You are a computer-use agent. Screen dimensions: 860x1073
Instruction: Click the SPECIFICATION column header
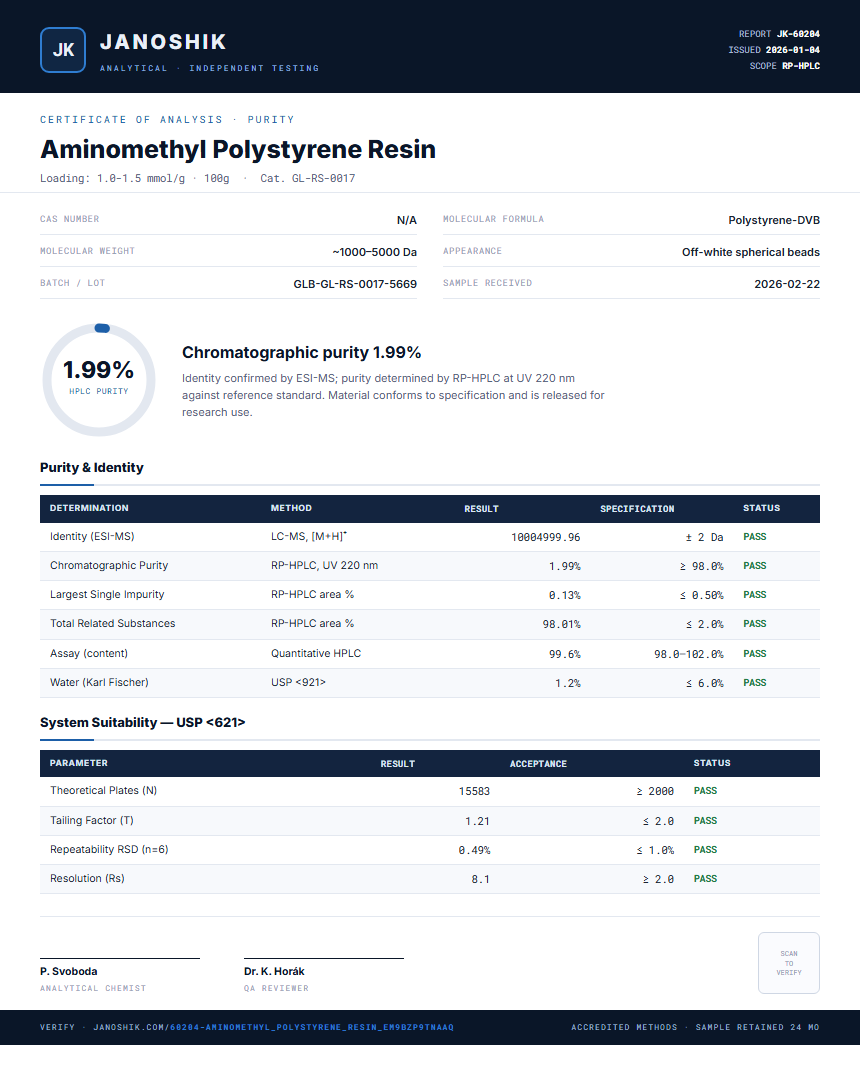coord(637,508)
